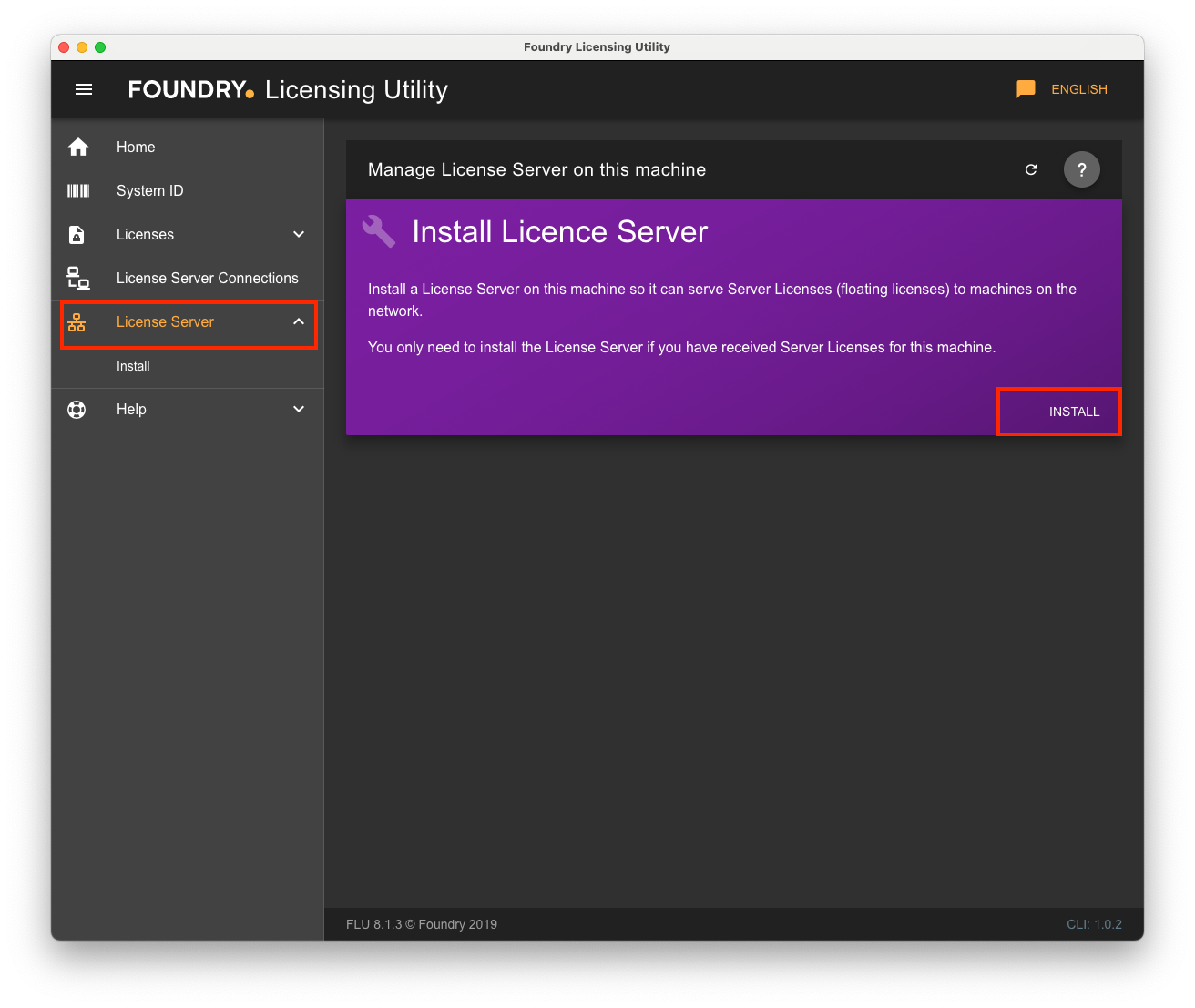
Task: Open the help question mark button
Action: point(1082,169)
